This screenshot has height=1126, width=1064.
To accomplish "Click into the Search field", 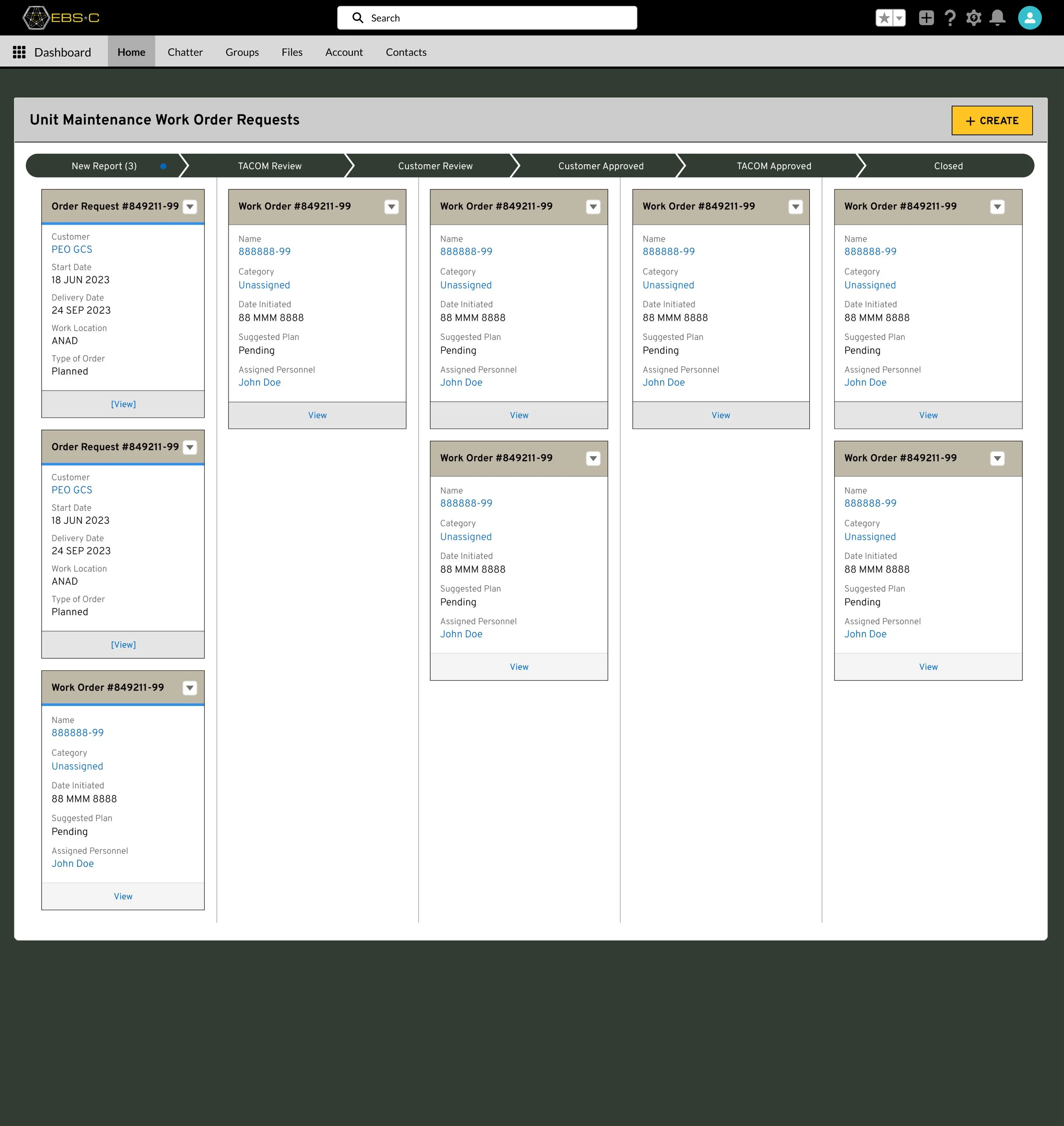I will (x=486, y=18).
